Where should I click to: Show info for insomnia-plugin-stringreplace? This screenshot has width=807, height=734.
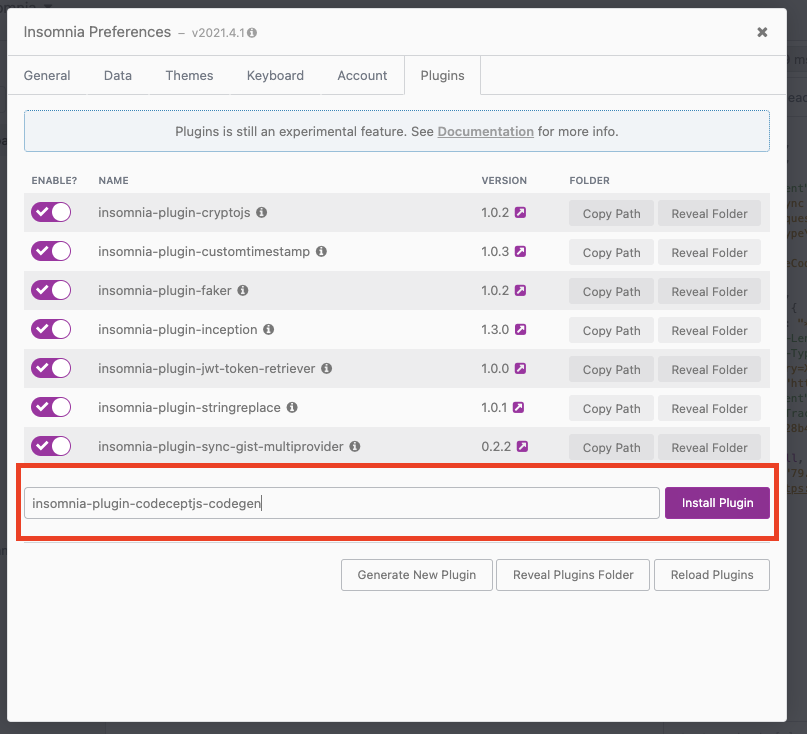coord(292,407)
